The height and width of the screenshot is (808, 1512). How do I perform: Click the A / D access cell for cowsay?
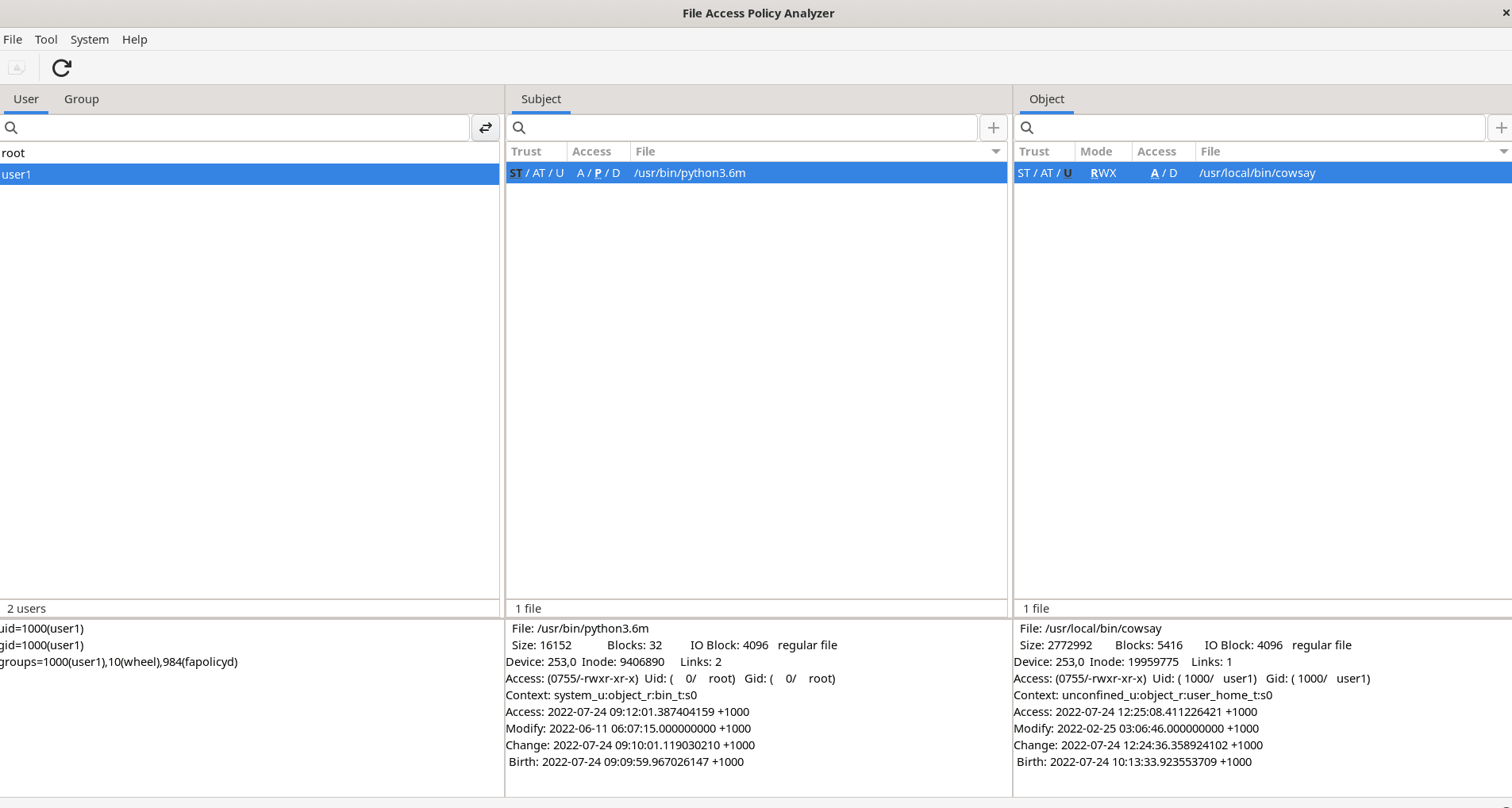(1164, 173)
